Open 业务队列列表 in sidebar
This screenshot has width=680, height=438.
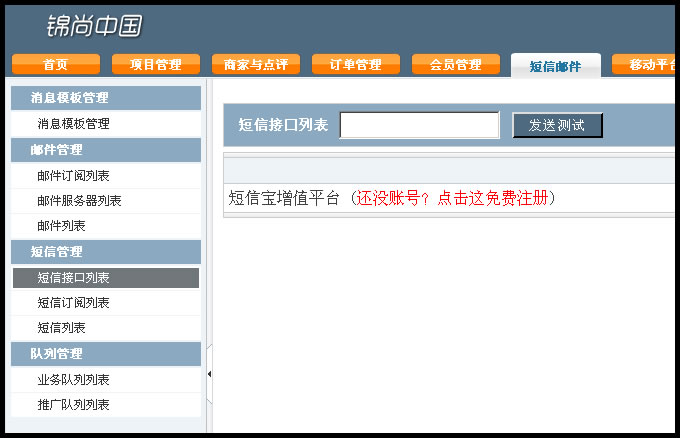[x=106, y=379]
